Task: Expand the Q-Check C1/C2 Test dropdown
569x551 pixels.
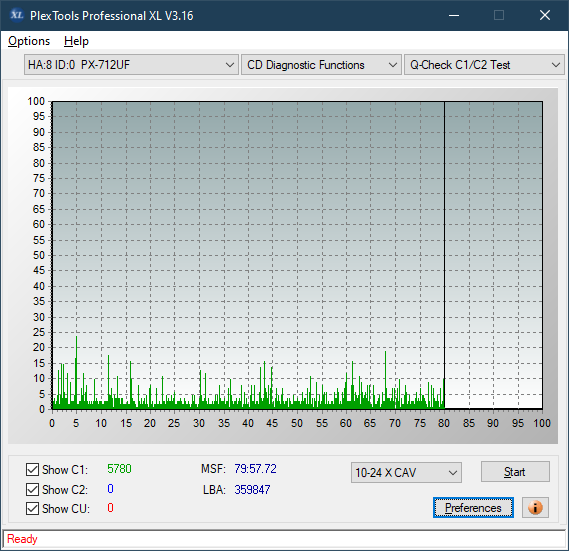Action: click(x=484, y=65)
